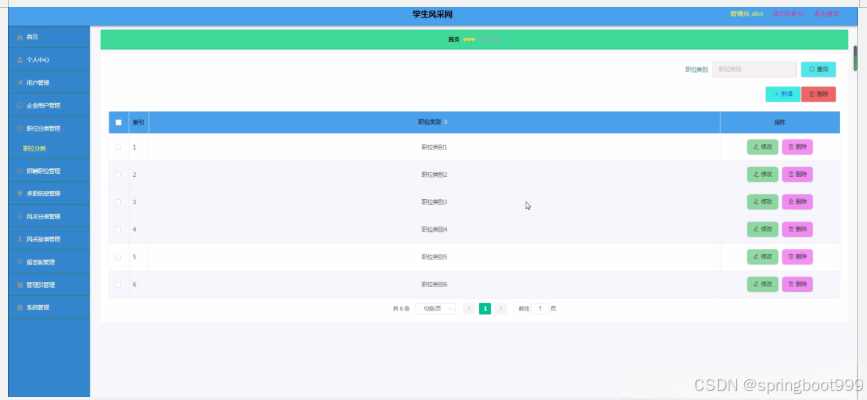Click the 职位类别5 table cell
Screen dimensions: 867x400
click(434, 257)
